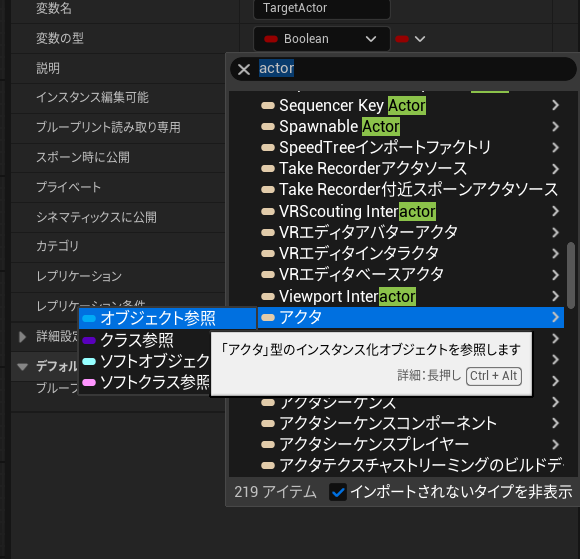Open the Boolean variable type dropdown
This screenshot has height=559, width=580.
(322, 39)
